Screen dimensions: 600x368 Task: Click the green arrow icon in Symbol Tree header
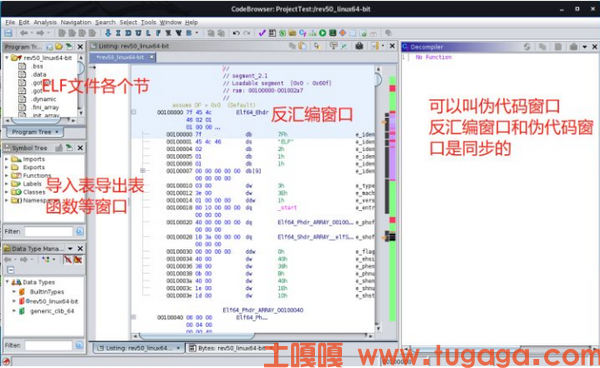(69, 148)
